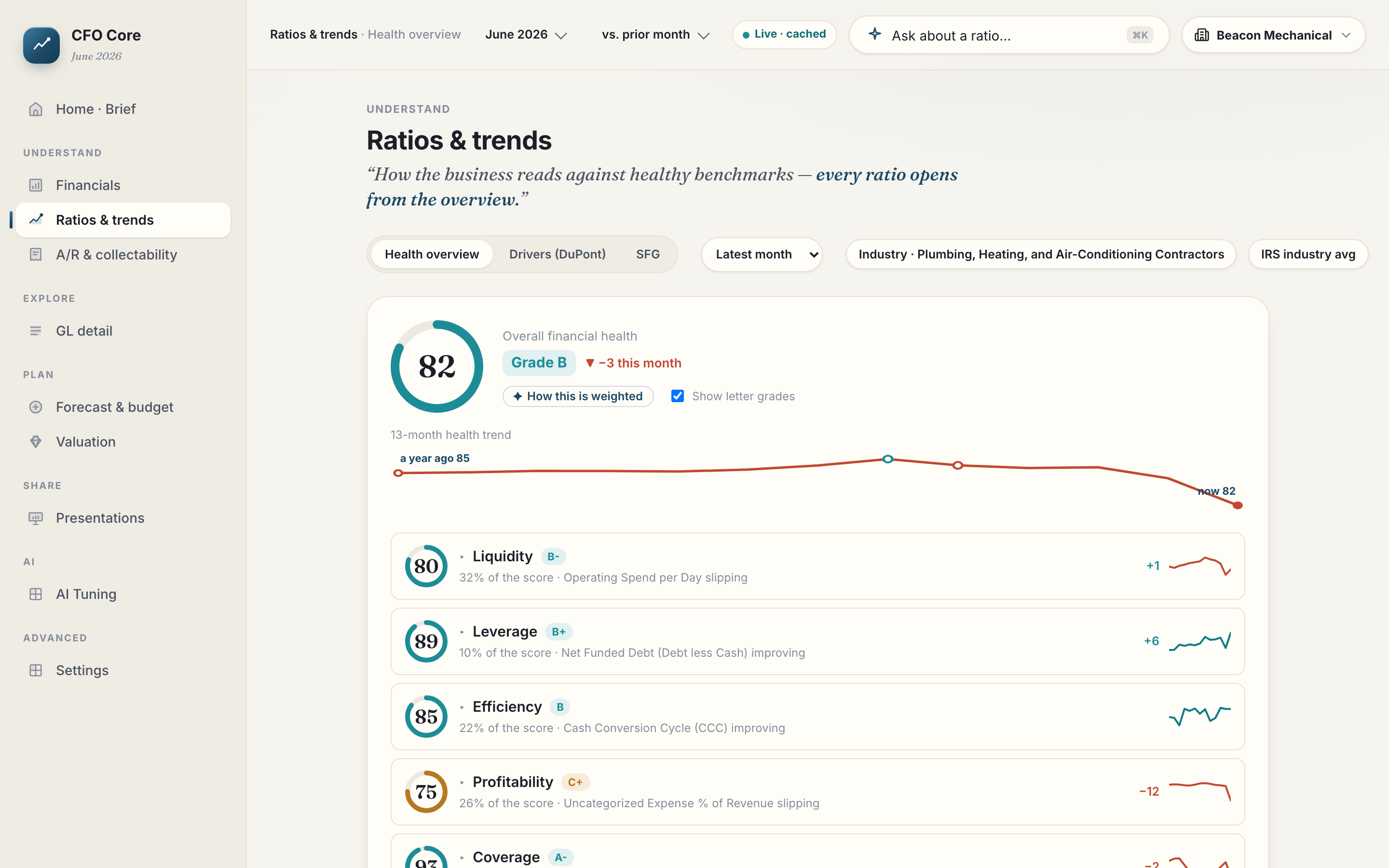The width and height of the screenshot is (1389, 868).
Task: Click the Liquidity sparkline chart
Action: (x=1199, y=566)
